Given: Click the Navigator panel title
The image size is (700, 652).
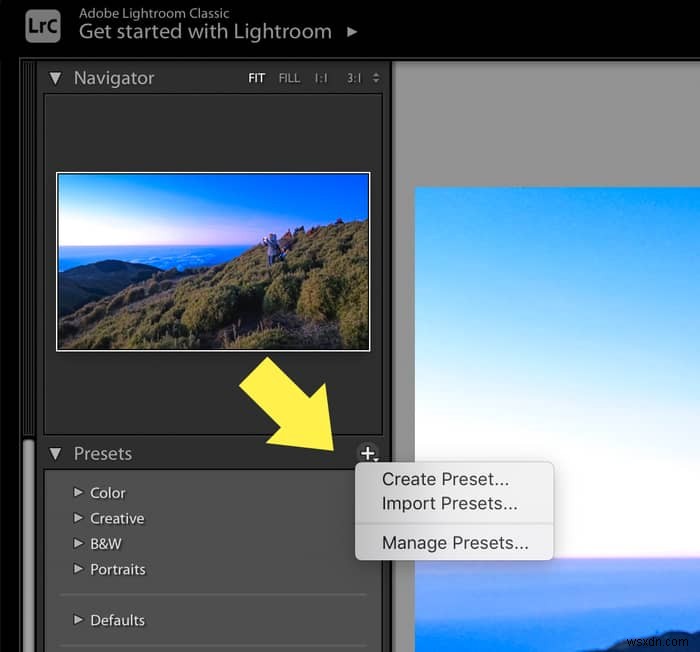Looking at the screenshot, I should 114,78.
